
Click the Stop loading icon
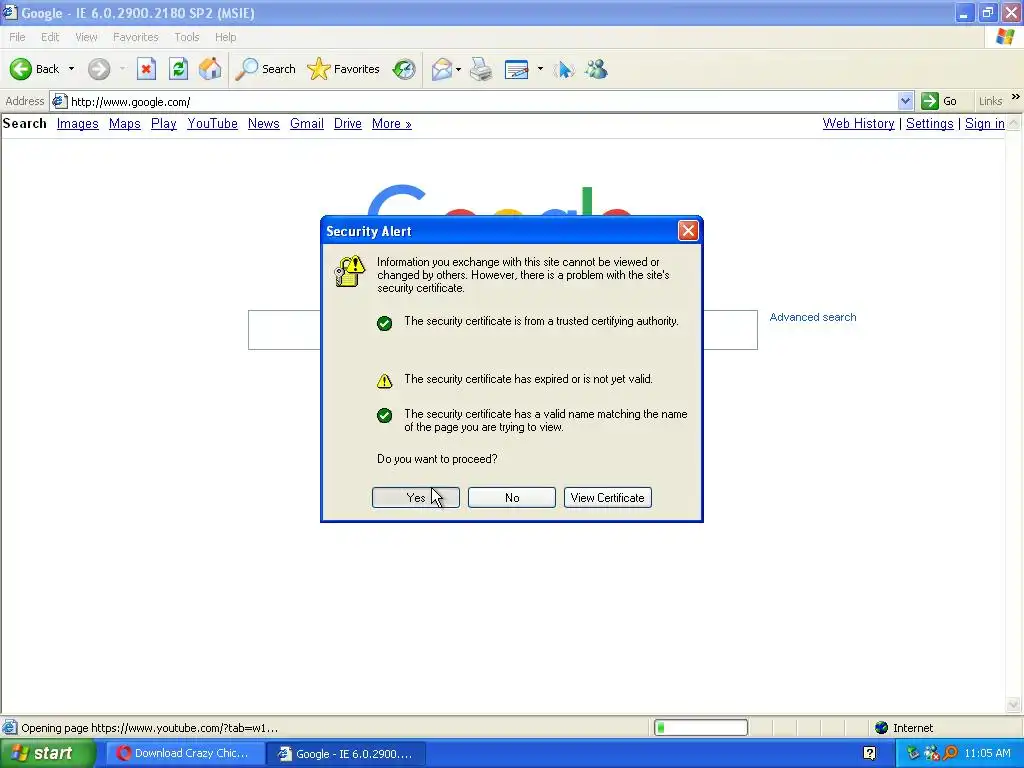point(146,69)
